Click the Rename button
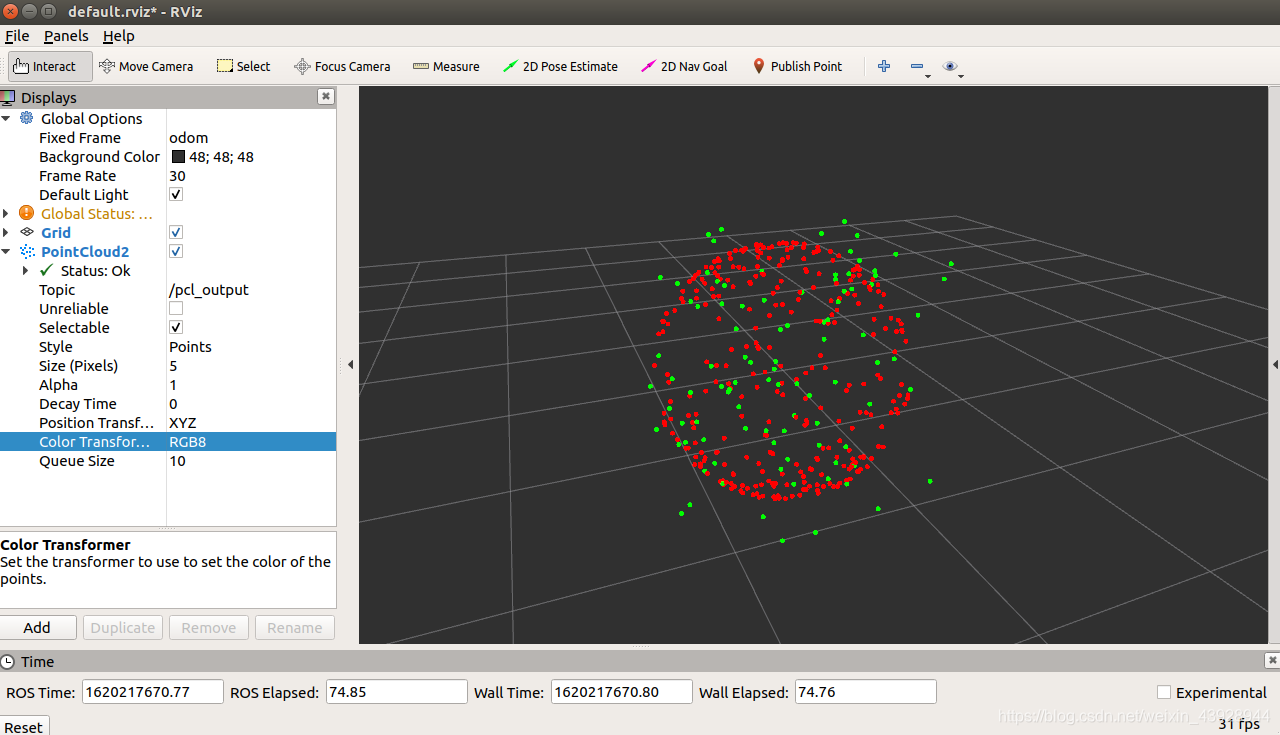 [295, 627]
